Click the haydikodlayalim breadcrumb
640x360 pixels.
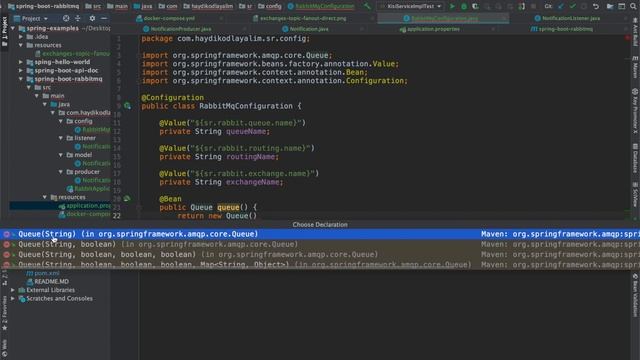click(208, 6)
